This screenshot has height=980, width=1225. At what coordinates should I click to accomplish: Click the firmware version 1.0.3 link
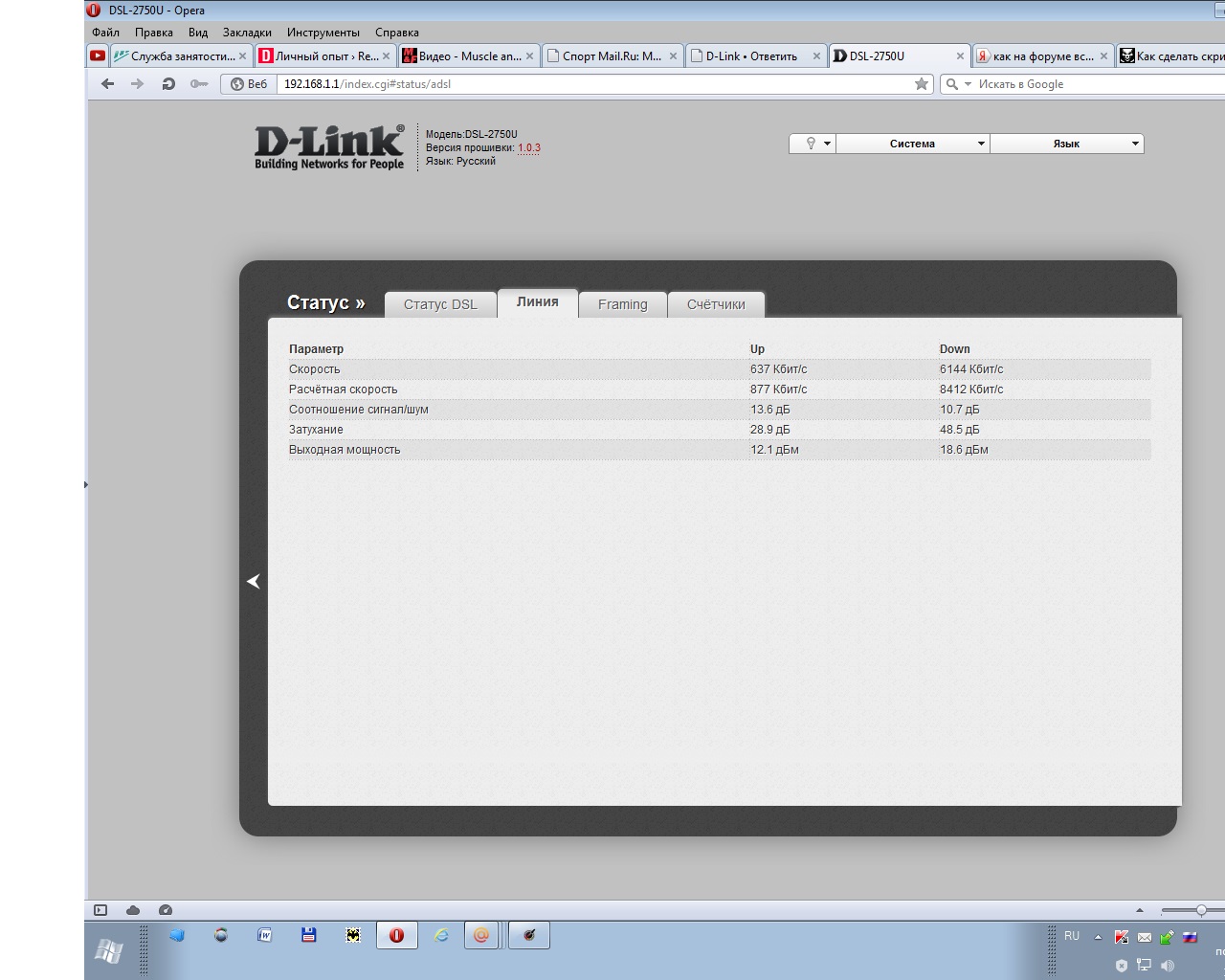(x=529, y=148)
